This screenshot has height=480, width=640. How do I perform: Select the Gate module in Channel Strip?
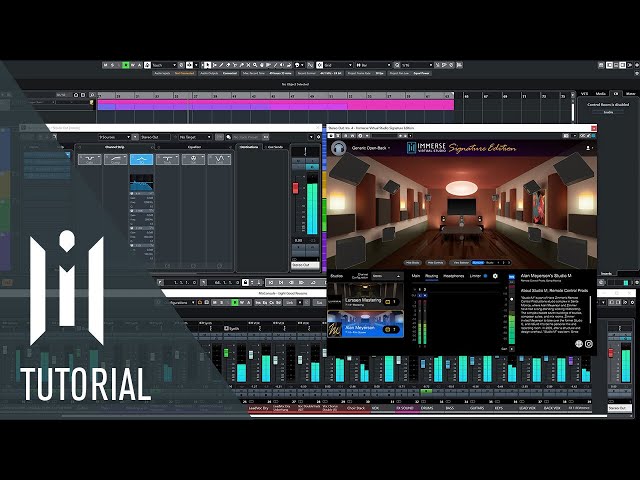click(x=90, y=159)
